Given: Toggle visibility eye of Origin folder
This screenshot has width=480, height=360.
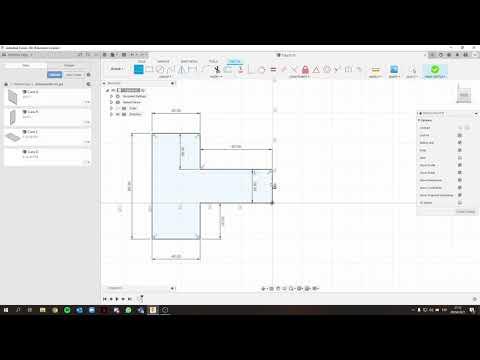Looking at the screenshot, I should pos(118,108).
